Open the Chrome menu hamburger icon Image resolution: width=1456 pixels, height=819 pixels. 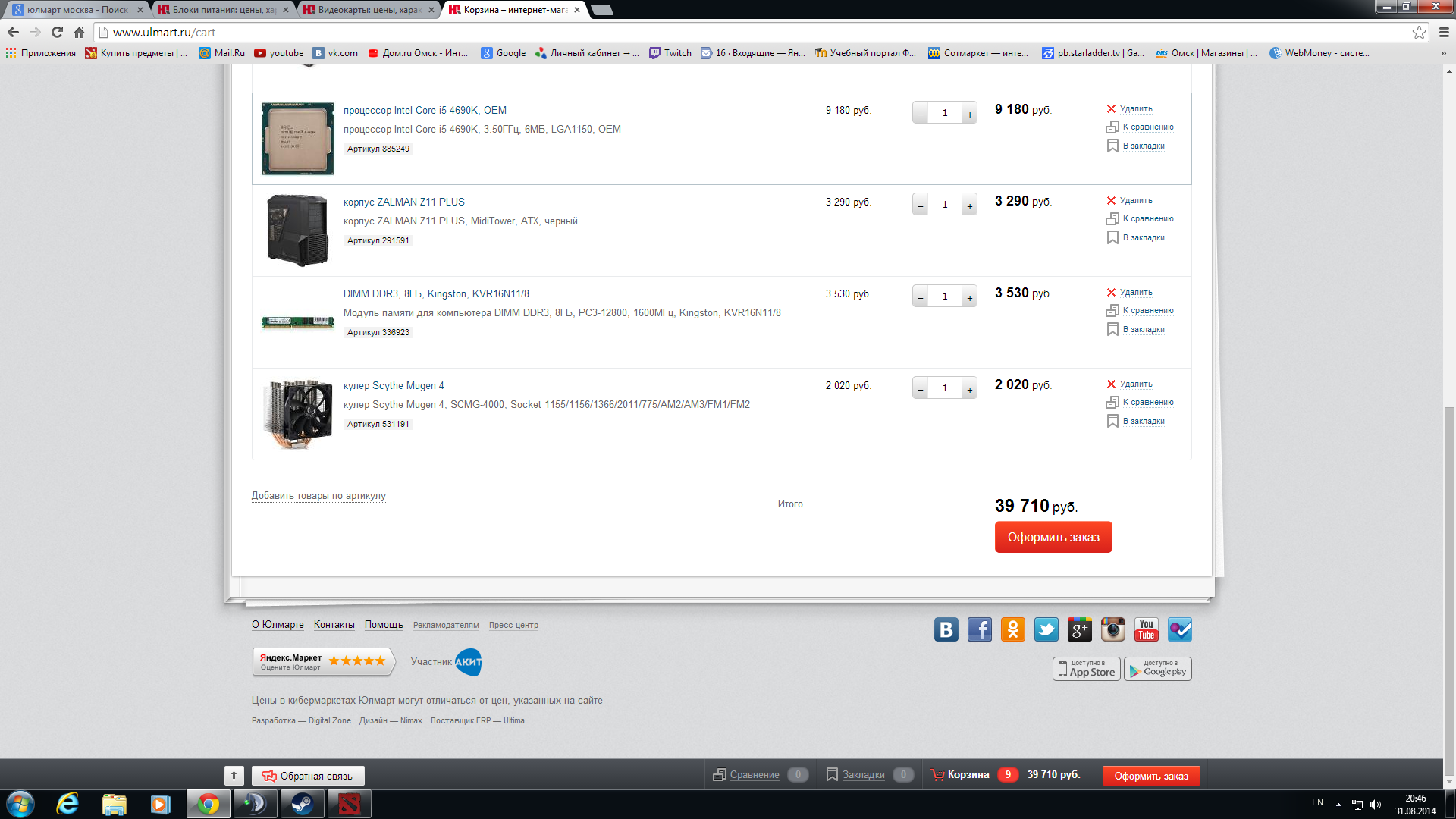coord(1444,32)
